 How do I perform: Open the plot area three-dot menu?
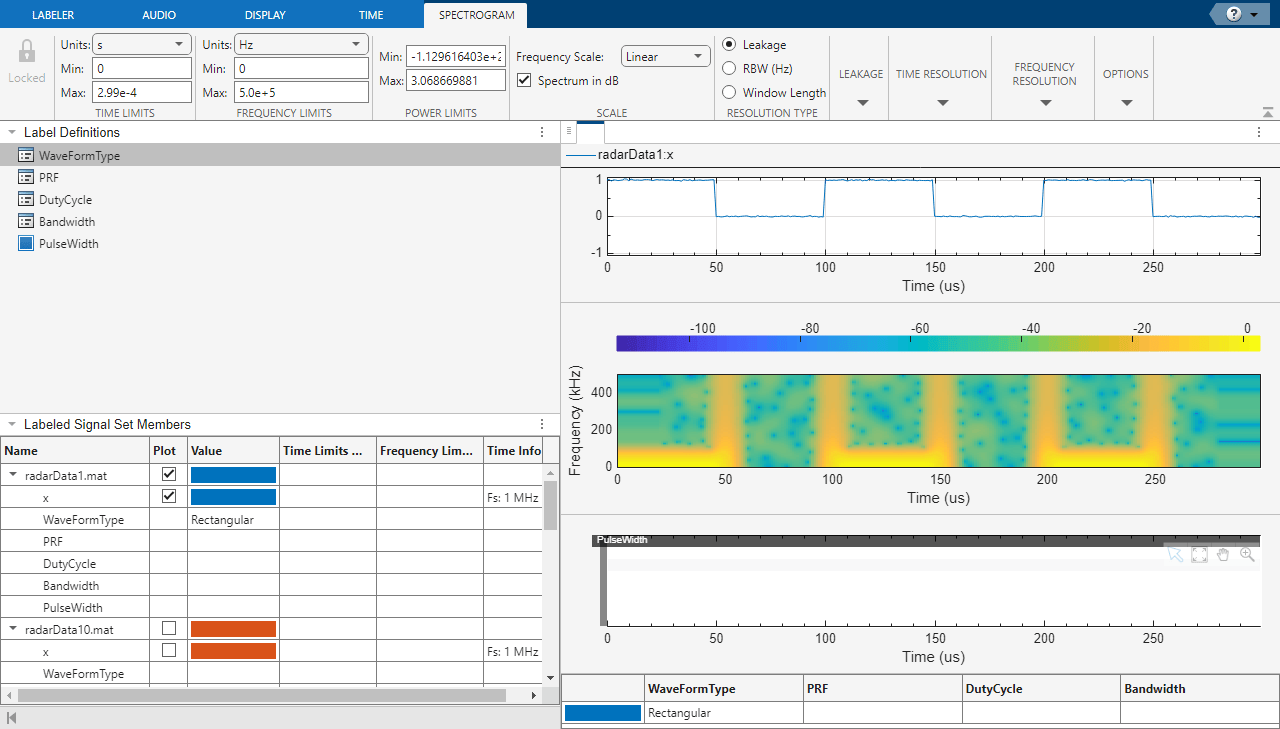coord(1260,132)
